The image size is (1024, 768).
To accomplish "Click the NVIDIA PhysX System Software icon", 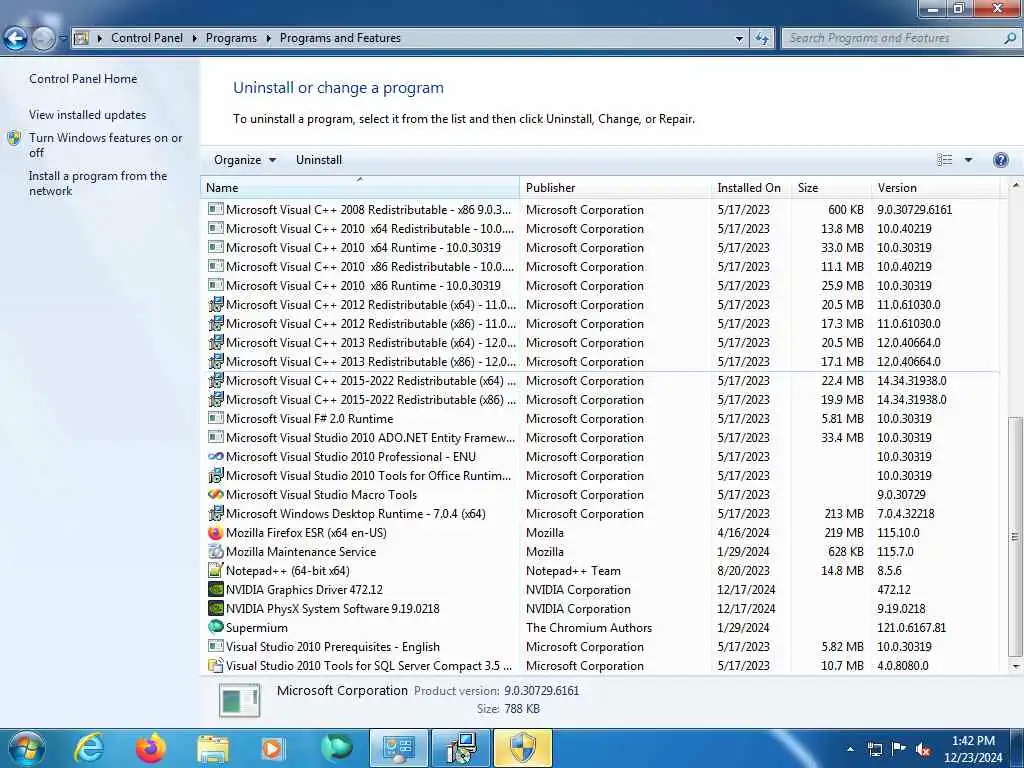I will [216, 609].
